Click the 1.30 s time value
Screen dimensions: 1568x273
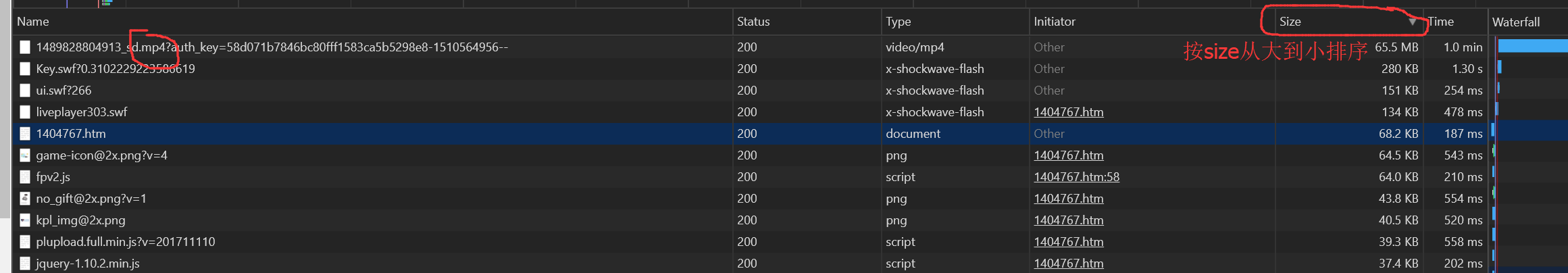click(x=1467, y=69)
